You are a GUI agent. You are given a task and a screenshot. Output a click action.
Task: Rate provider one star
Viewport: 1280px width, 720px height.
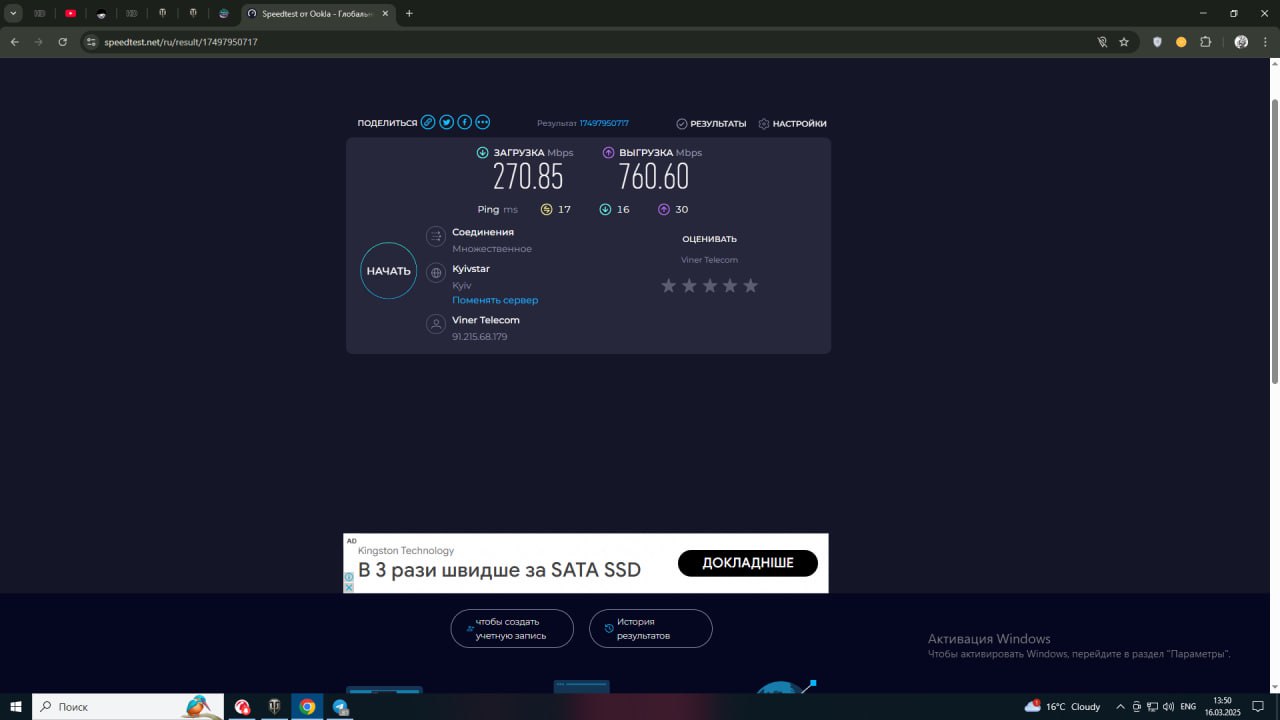[x=669, y=286]
